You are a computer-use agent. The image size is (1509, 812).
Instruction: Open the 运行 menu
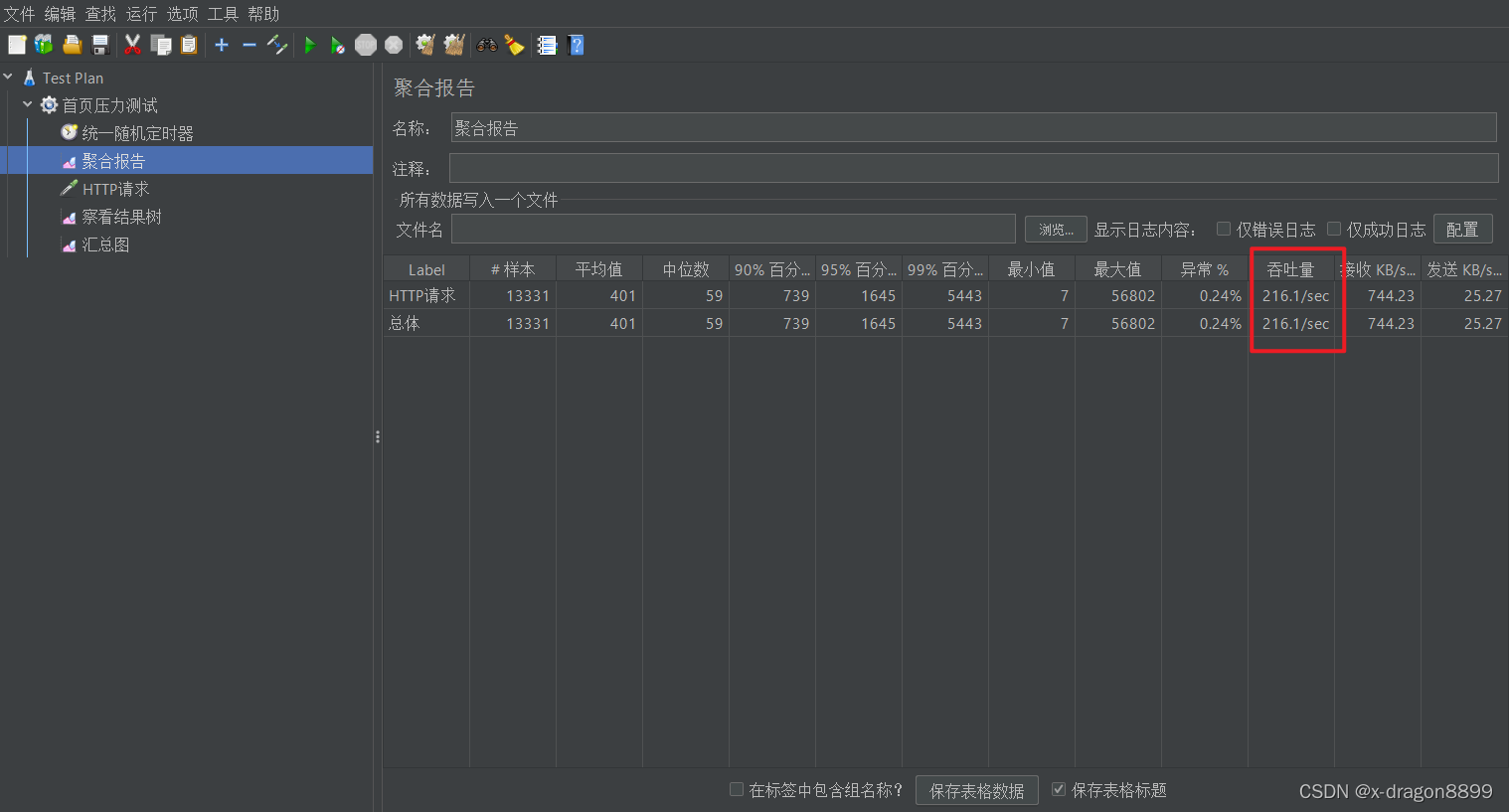point(141,14)
